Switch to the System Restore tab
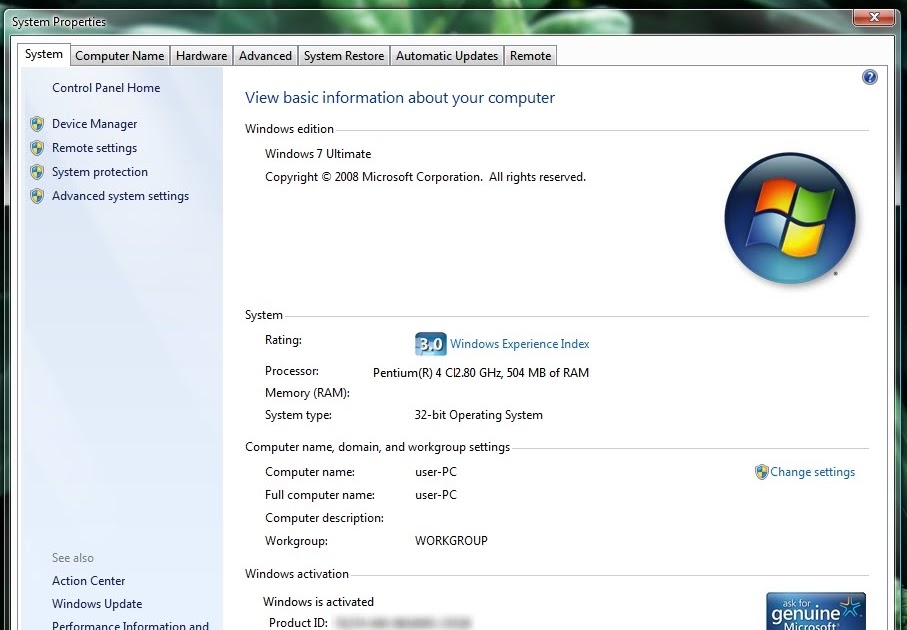This screenshot has height=630, width=907. 343,55
